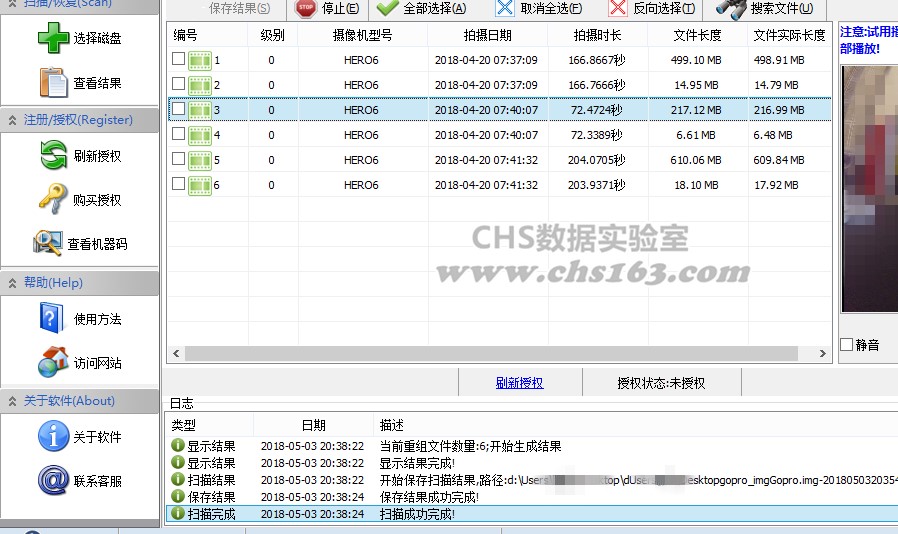The width and height of the screenshot is (898, 534).
Task: Enable the 静音 mute checkbox
Action: [x=846, y=344]
